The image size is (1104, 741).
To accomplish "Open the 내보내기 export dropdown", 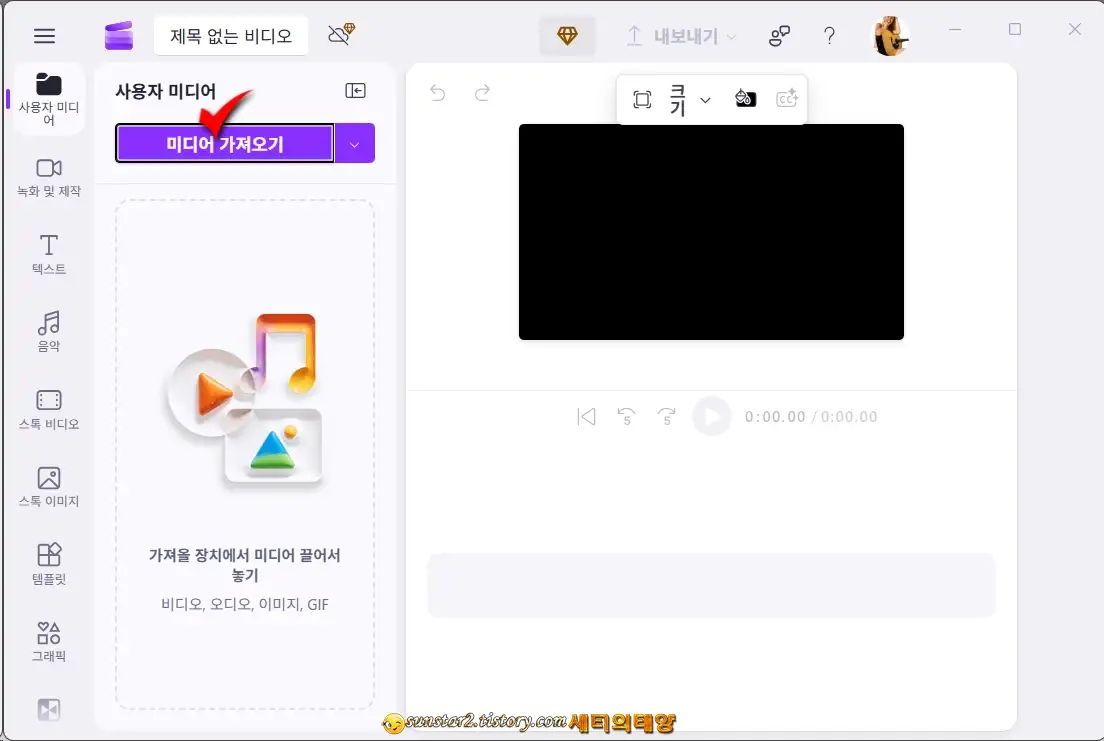I will [x=681, y=35].
